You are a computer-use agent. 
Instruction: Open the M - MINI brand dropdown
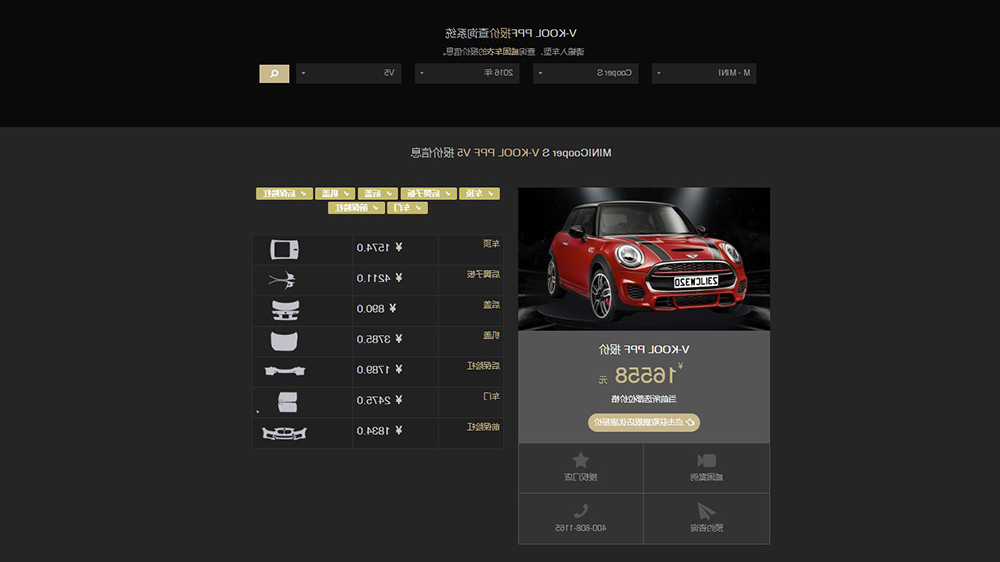click(x=704, y=73)
